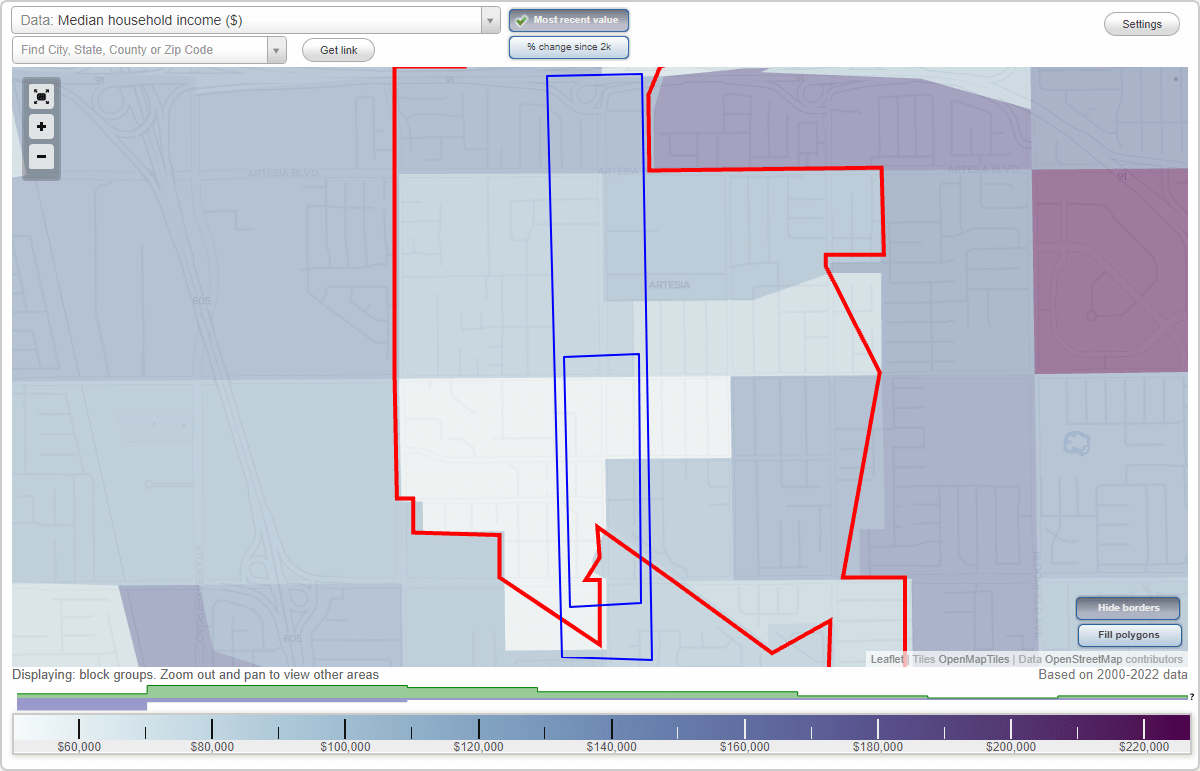Click the green checkmark on Most recent value
The width and height of the screenshot is (1200, 771).
(x=523, y=20)
